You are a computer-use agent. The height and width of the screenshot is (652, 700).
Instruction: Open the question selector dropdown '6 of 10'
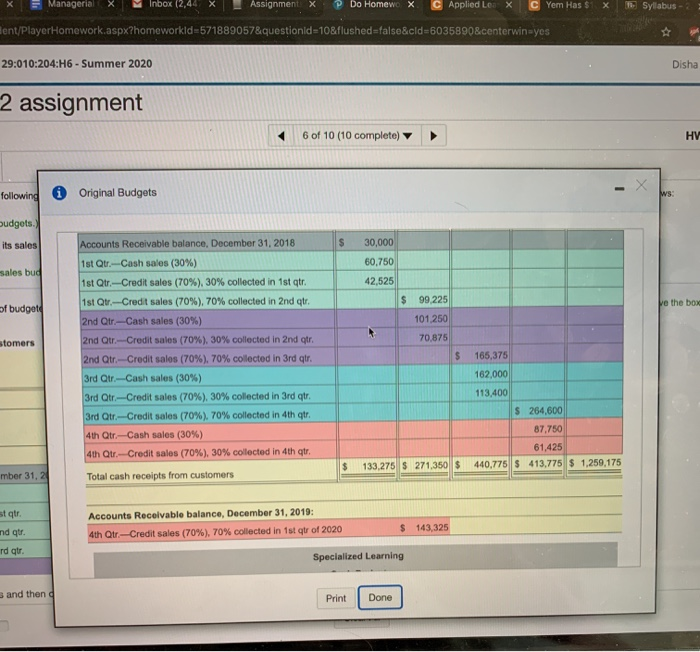pos(357,135)
